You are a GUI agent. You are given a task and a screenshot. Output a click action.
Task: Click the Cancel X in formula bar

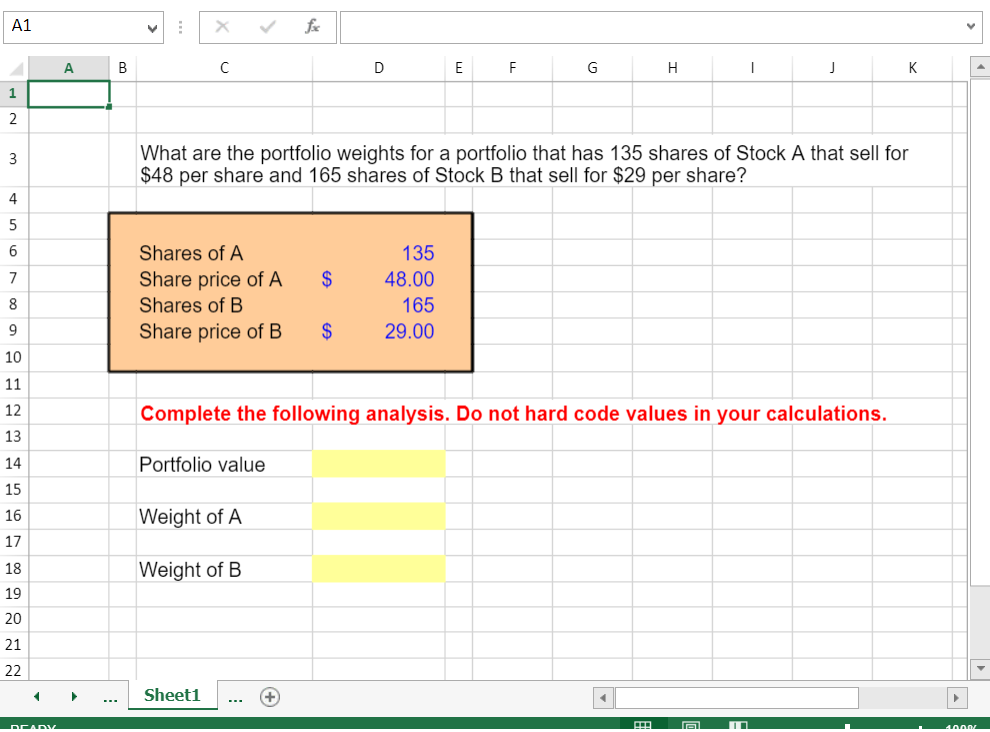coord(222,27)
